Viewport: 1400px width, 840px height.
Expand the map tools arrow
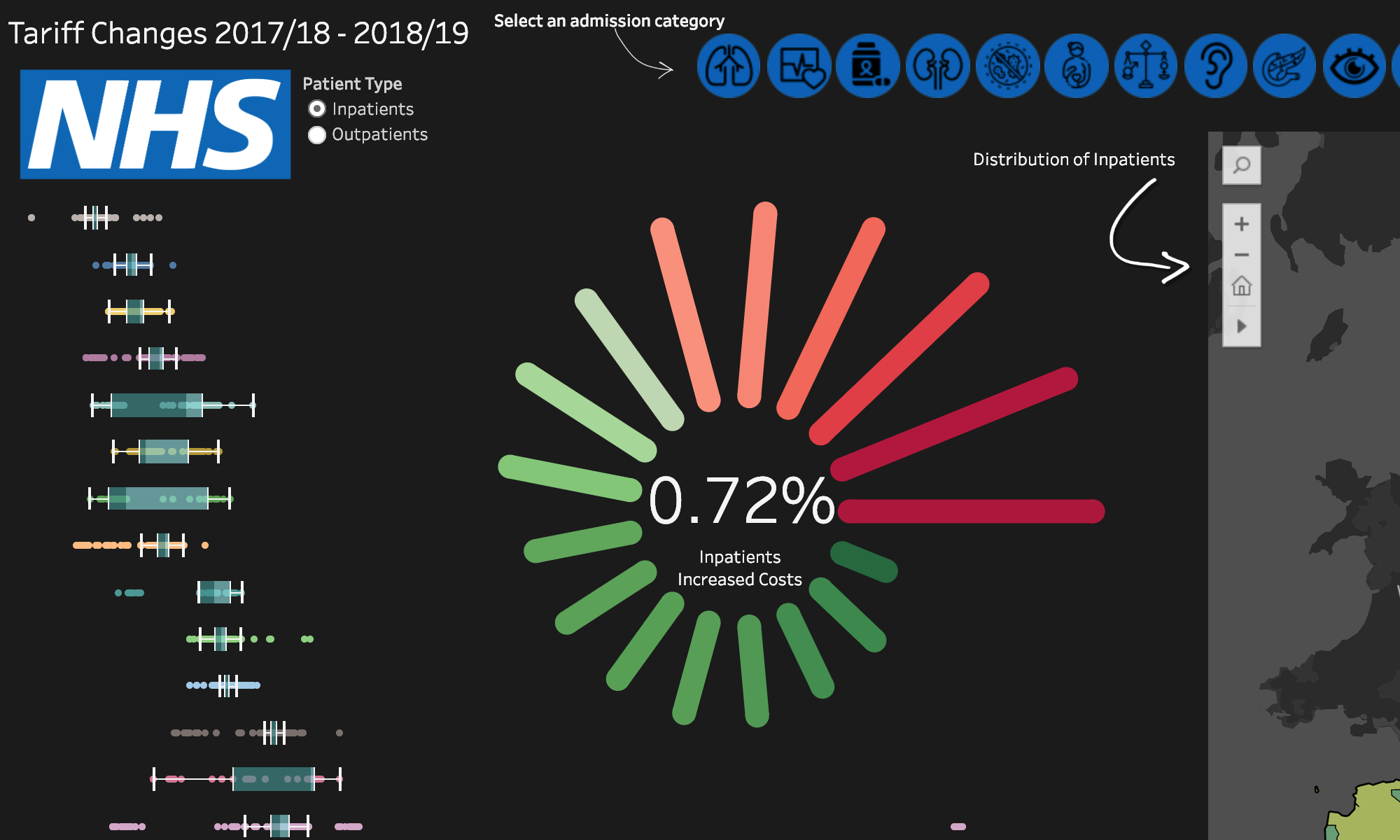click(1242, 326)
